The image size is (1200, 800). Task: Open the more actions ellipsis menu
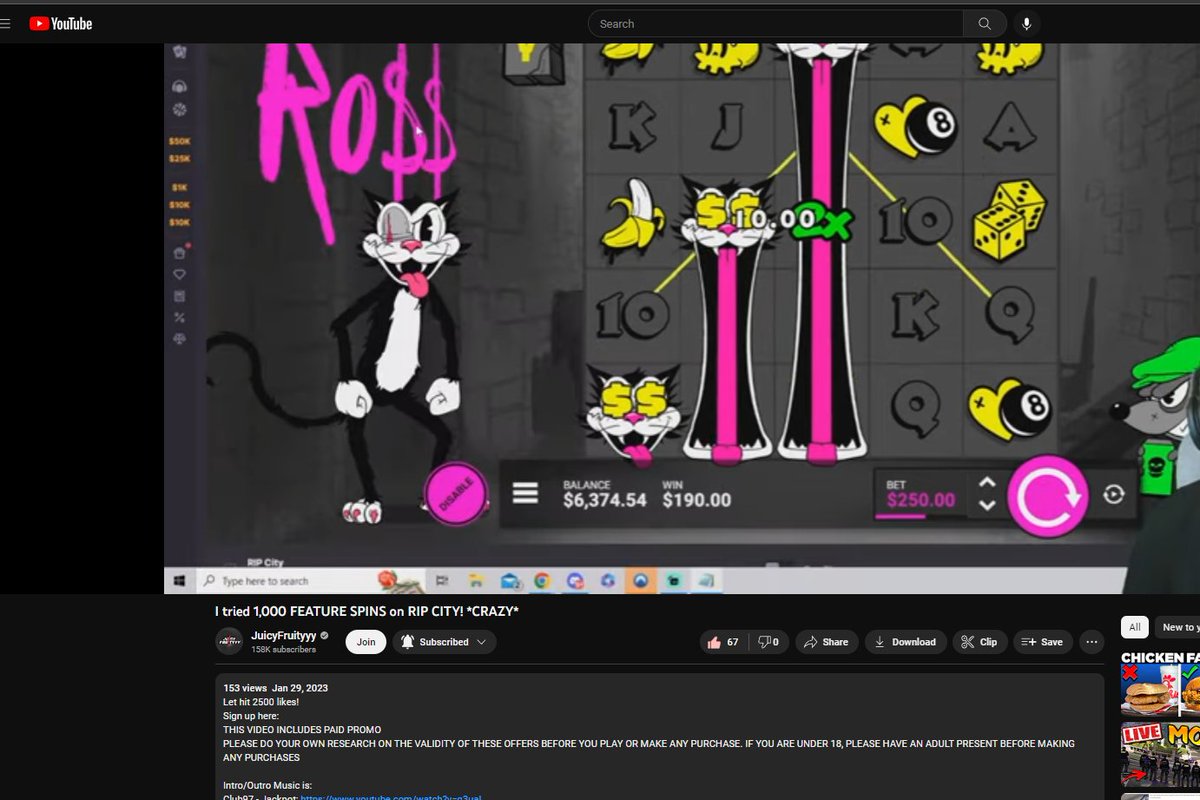click(1091, 642)
